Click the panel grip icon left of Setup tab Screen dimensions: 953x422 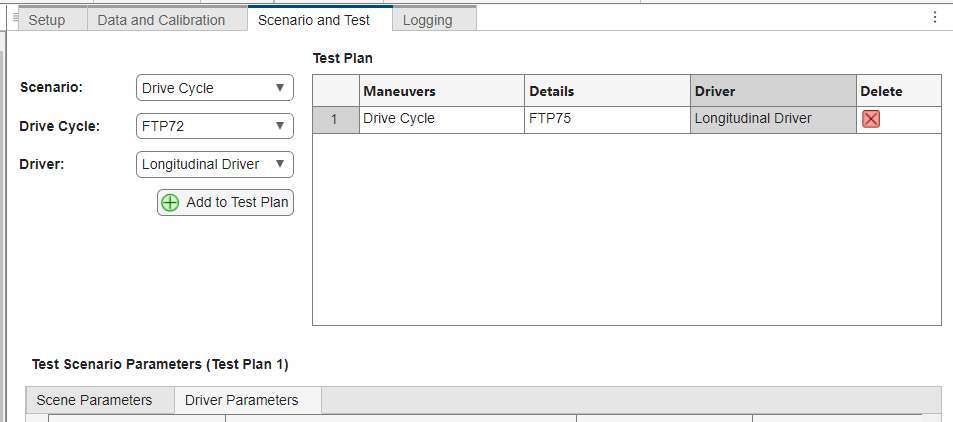tap(16, 17)
